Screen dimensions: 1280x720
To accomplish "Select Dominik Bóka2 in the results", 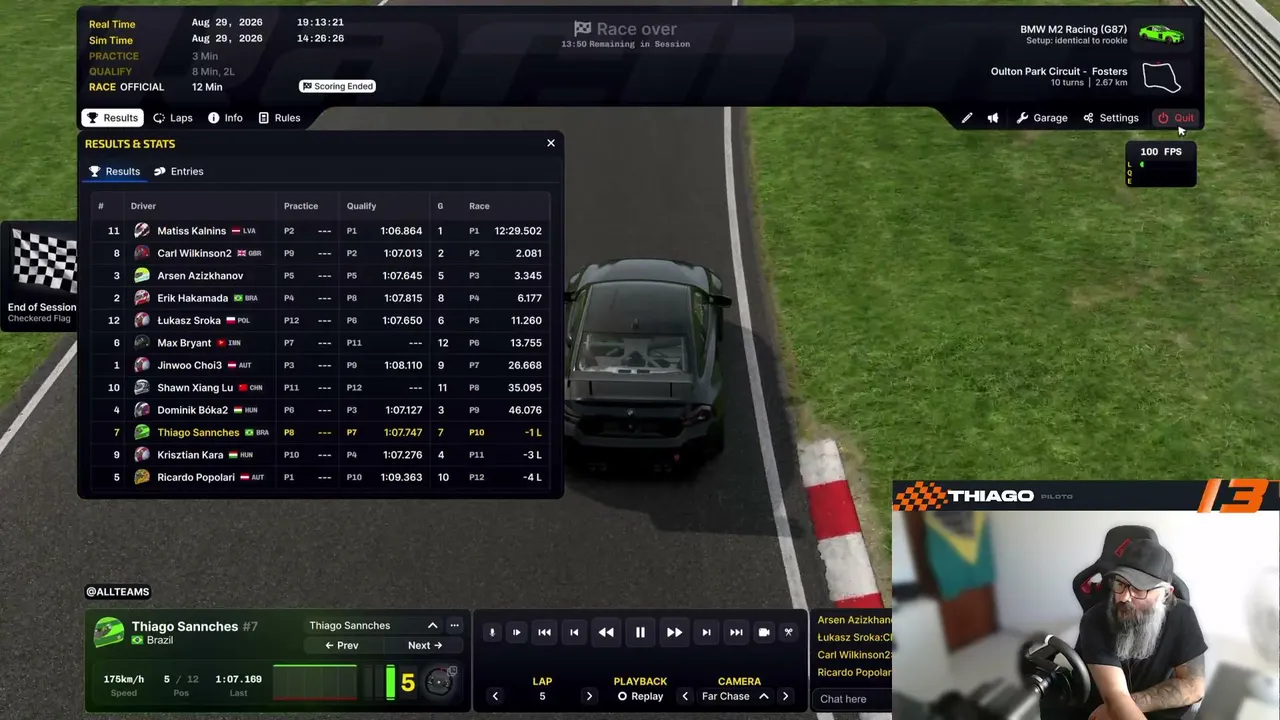I will (320, 410).
